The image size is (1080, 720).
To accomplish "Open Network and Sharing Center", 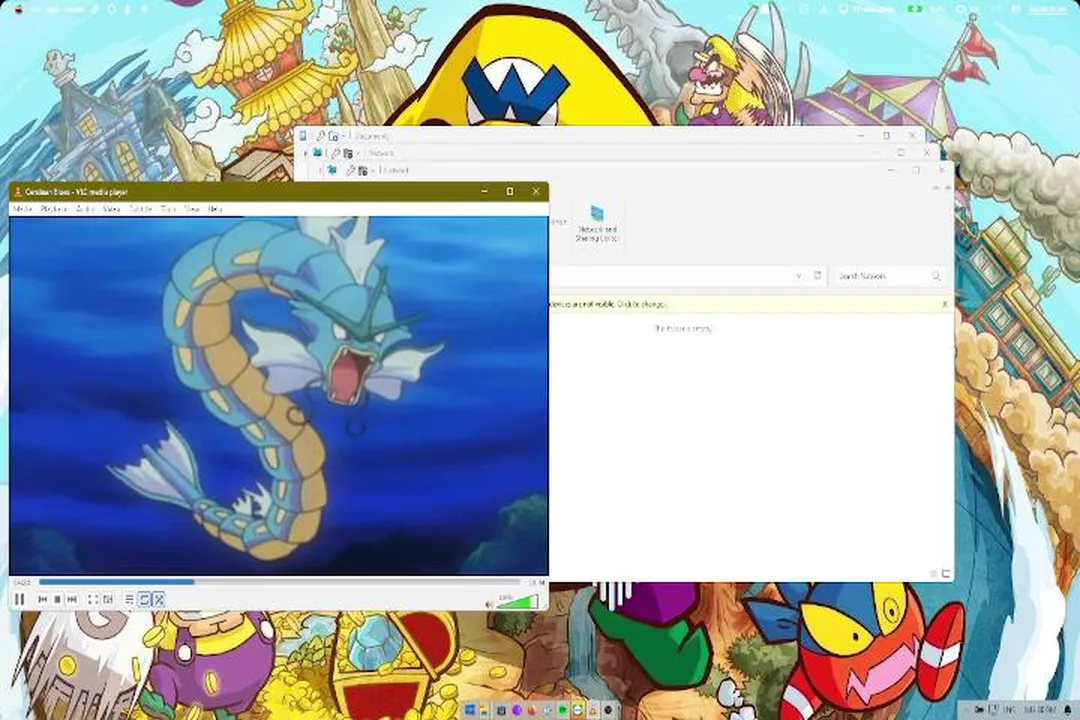I will (597, 223).
